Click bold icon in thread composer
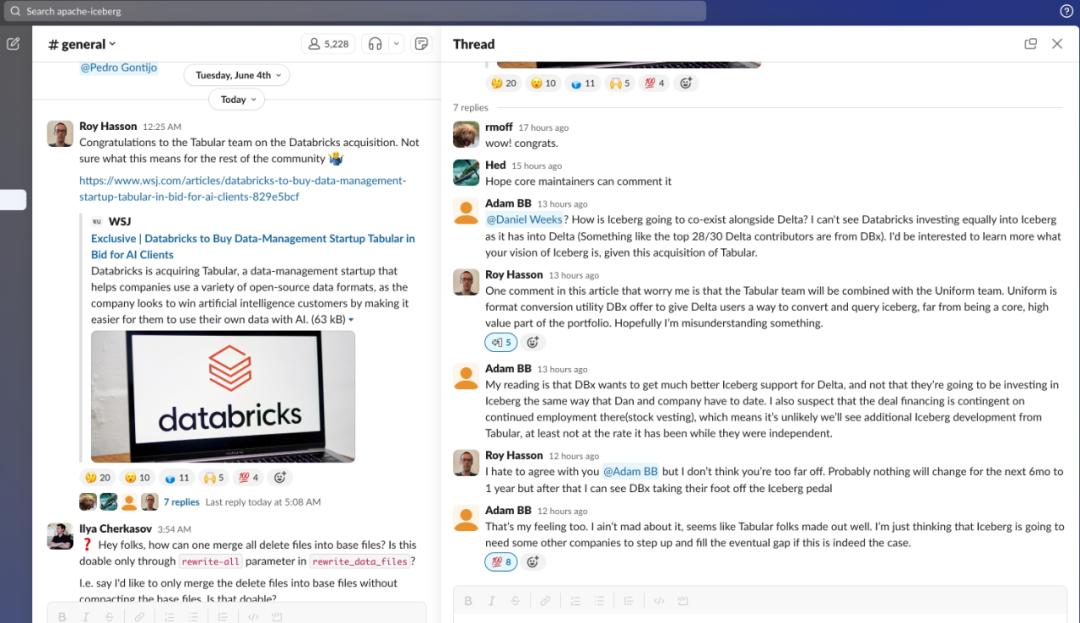 (468, 601)
